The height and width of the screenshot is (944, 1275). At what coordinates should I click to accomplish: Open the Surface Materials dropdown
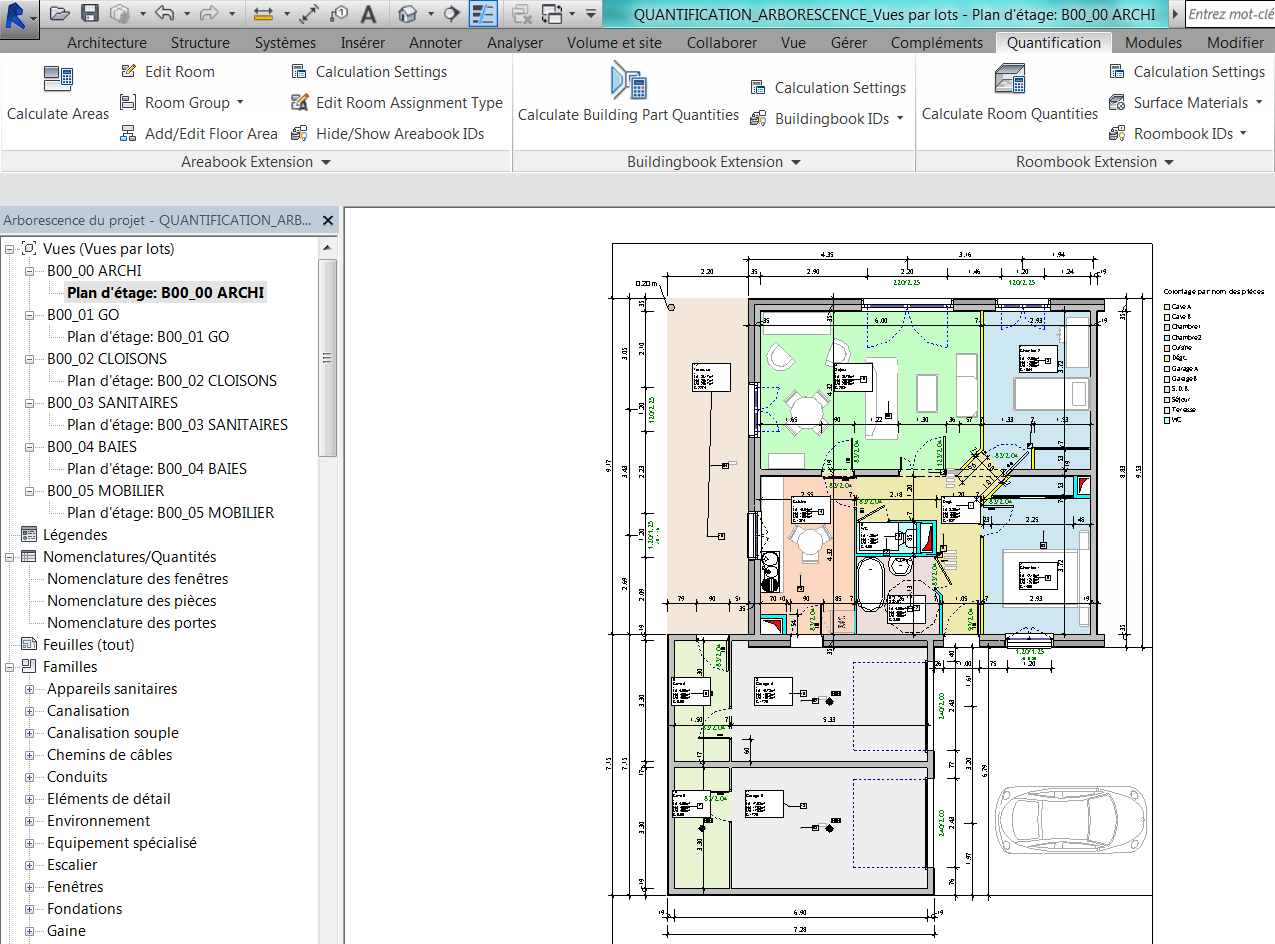point(1185,103)
